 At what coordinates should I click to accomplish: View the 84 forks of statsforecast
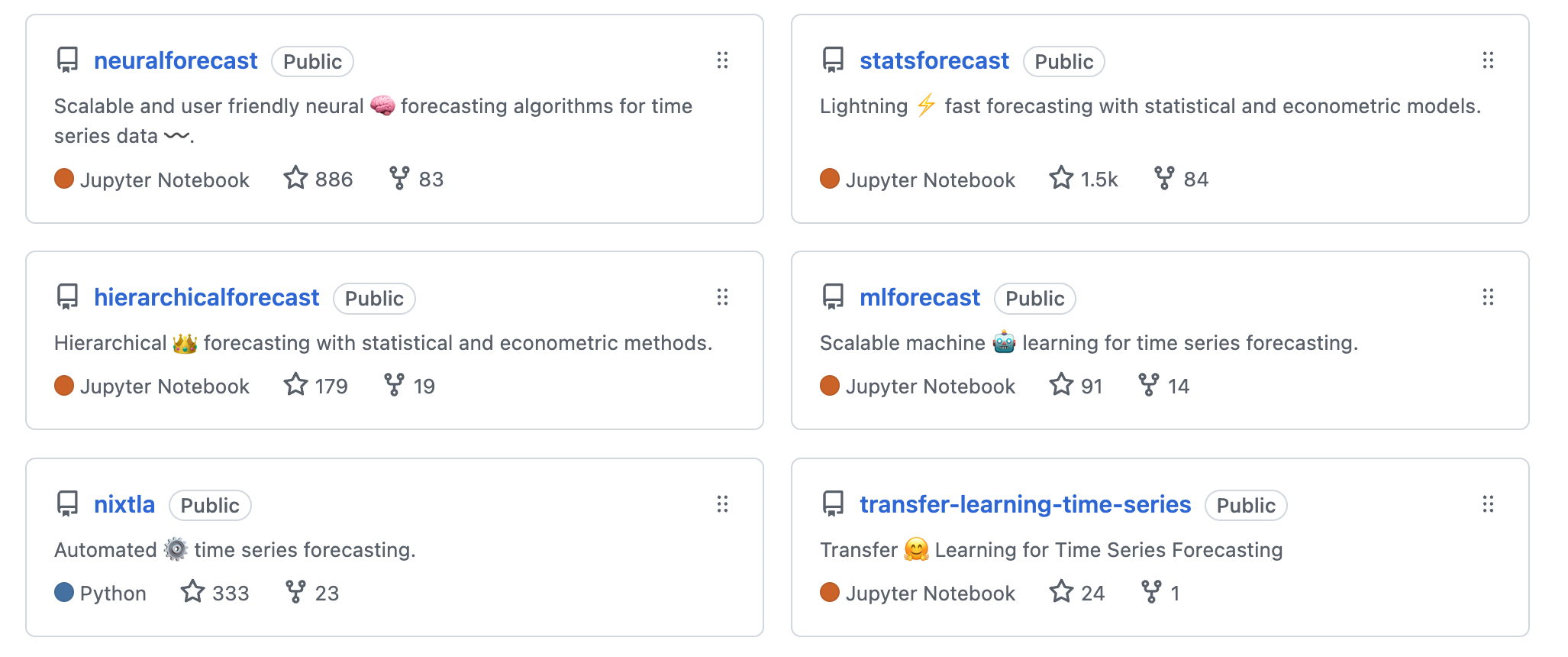[x=1181, y=179]
